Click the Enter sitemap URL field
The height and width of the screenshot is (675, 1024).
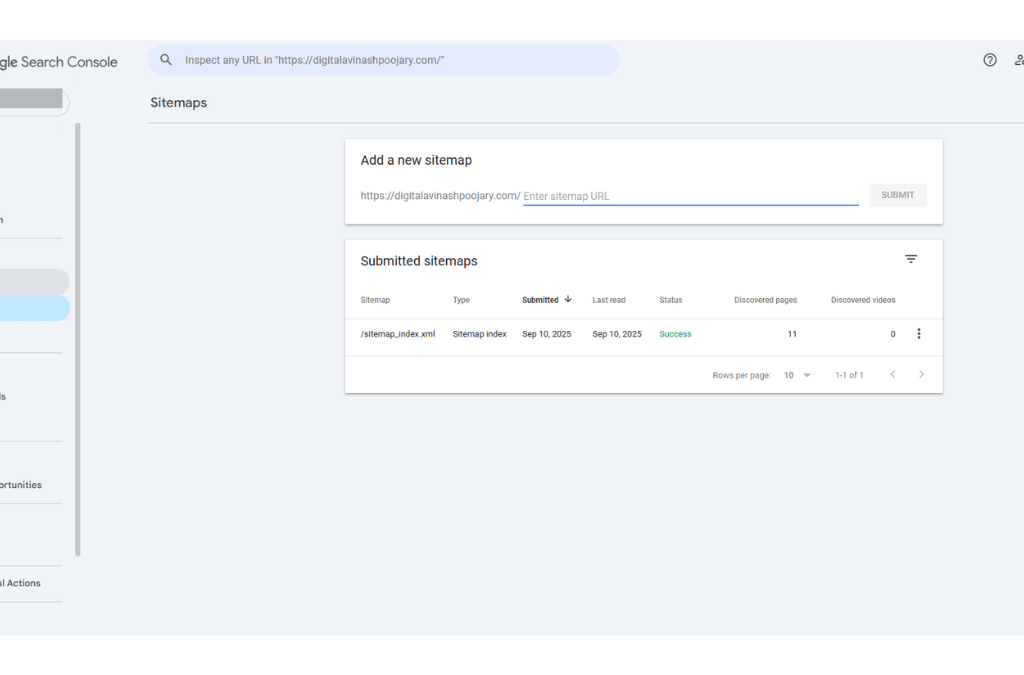pyautogui.click(x=690, y=196)
